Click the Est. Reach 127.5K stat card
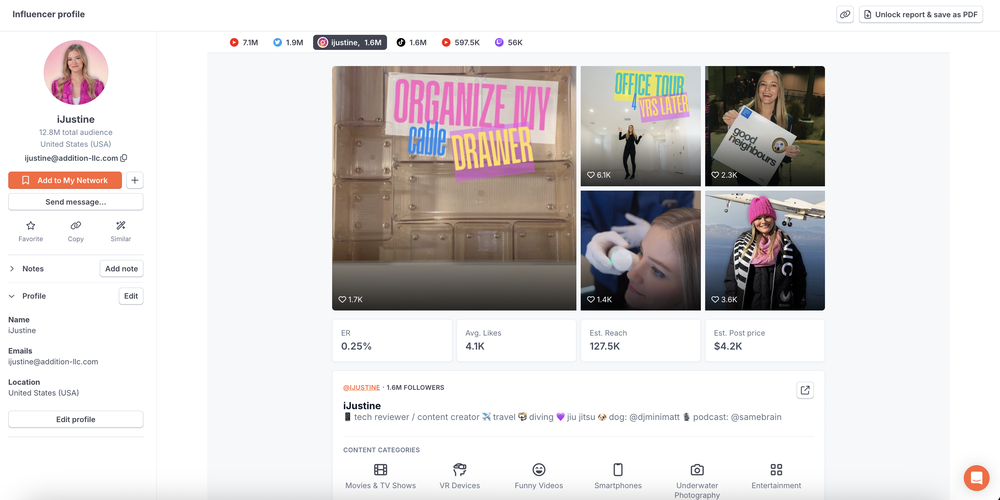The width and height of the screenshot is (1000, 500). point(640,341)
